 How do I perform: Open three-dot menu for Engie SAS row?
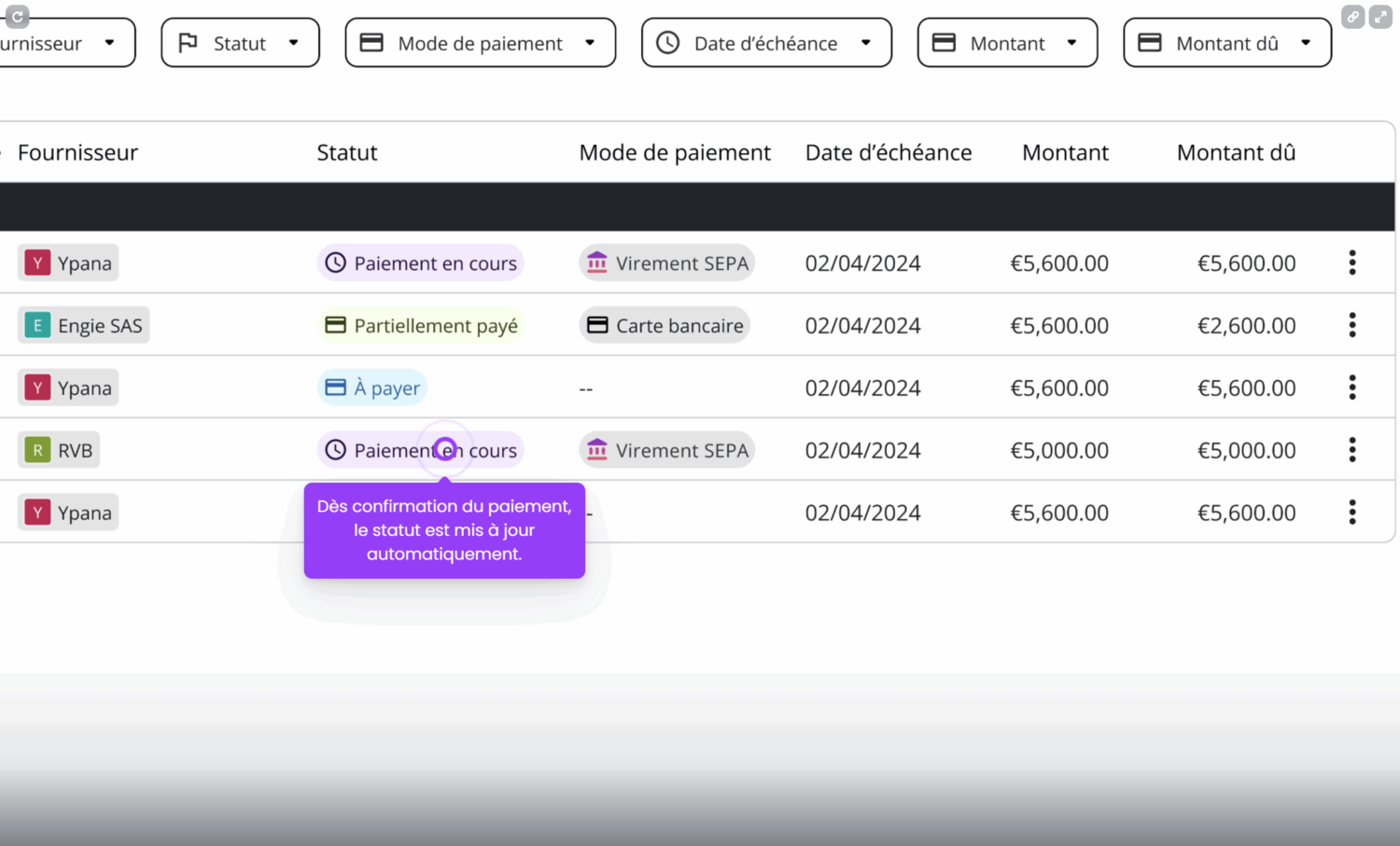pyautogui.click(x=1351, y=325)
